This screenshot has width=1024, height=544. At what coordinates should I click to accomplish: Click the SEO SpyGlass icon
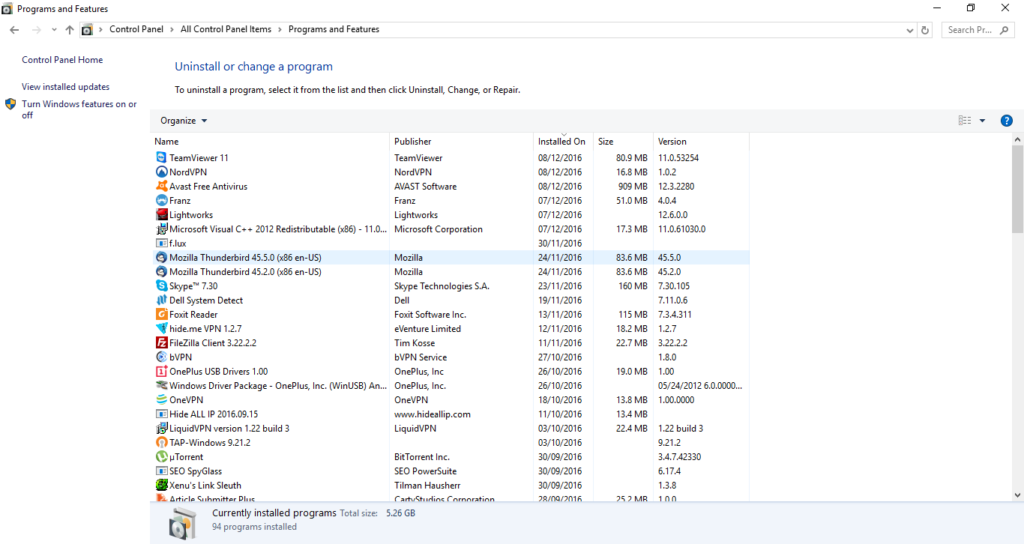click(161, 471)
